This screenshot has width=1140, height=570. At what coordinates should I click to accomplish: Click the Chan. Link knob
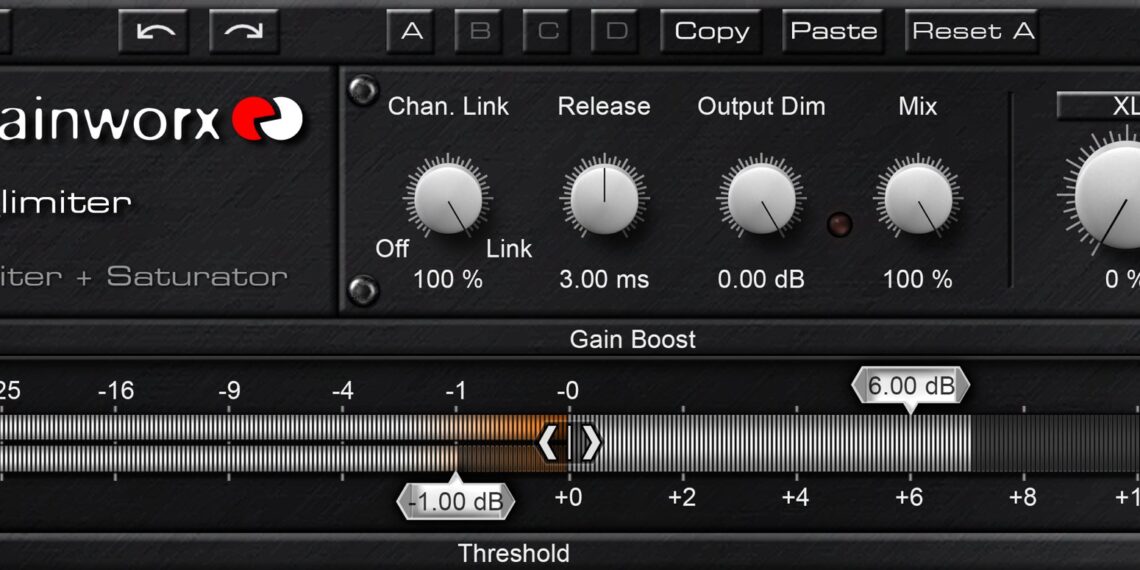[447, 197]
